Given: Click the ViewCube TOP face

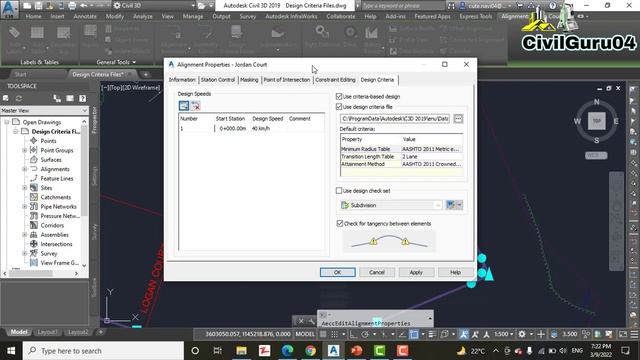Looking at the screenshot, I should (596, 121).
